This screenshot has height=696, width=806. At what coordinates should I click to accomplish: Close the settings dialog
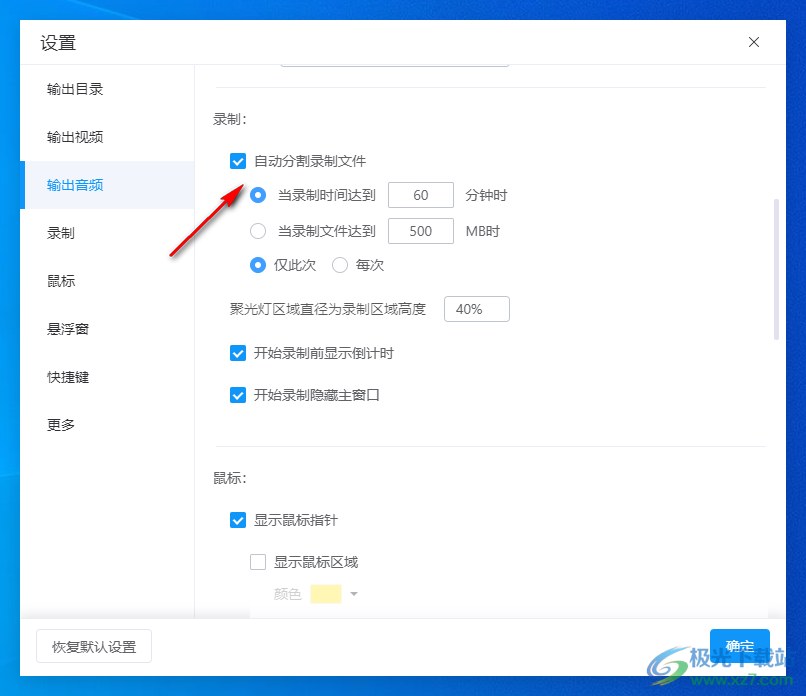[754, 42]
